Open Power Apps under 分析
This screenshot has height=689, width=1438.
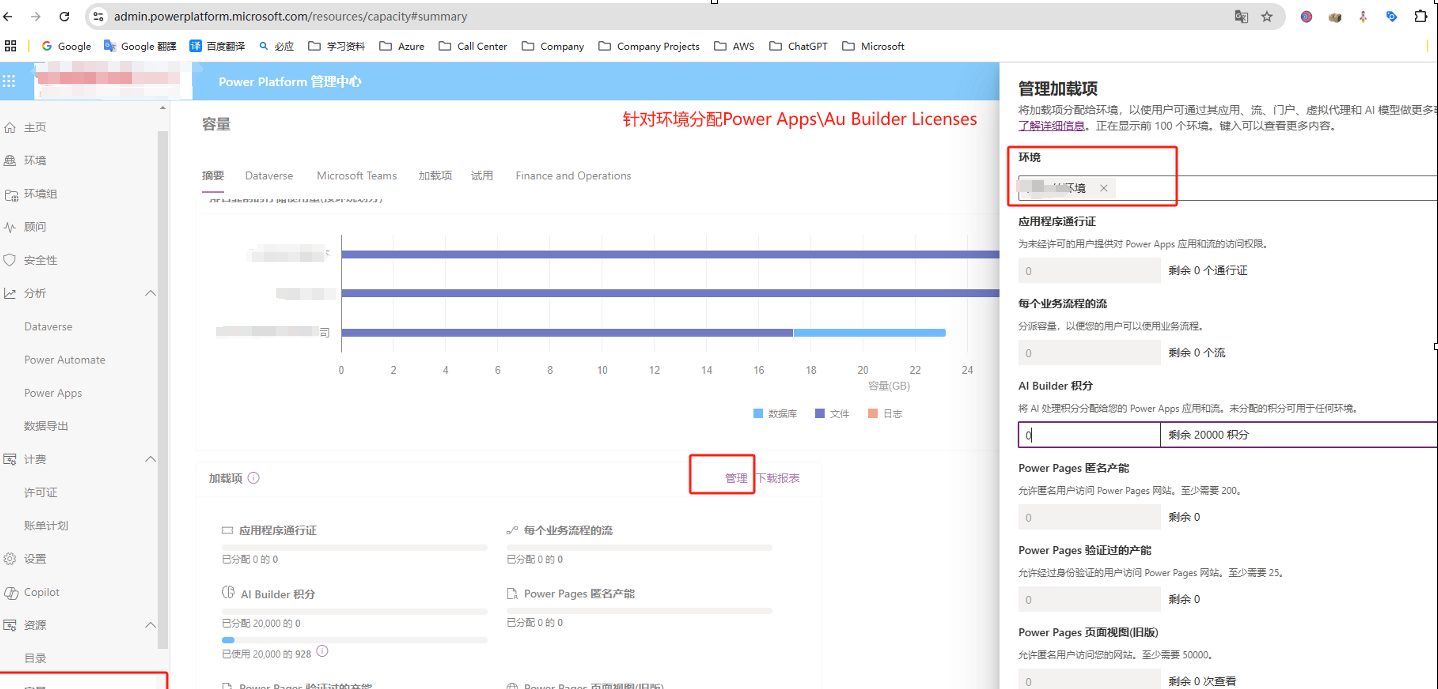[x=53, y=393]
